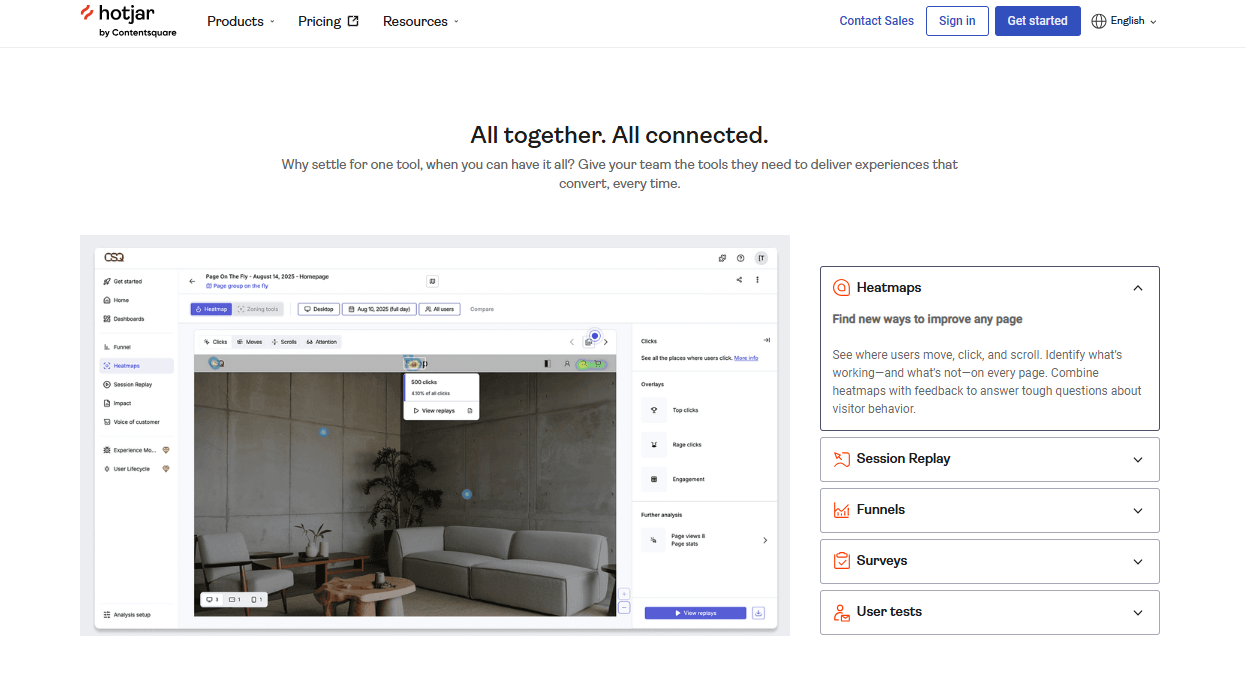Click the Sign in button
This screenshot has height=674, width=1246.
click(957, 21)
